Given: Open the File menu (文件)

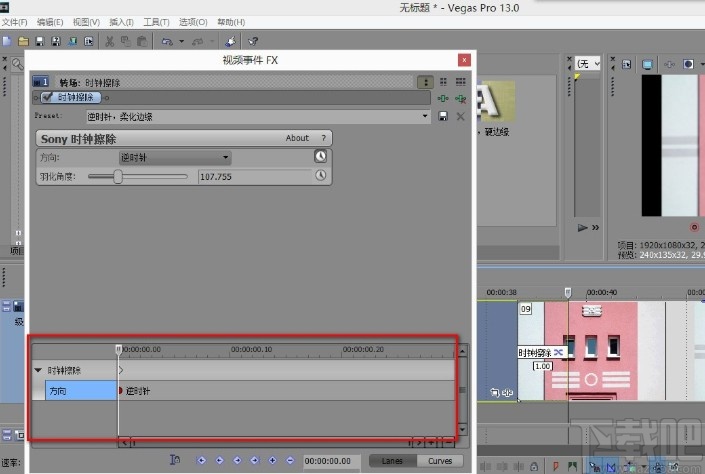Looking at the screenshot, I should 14,22.
